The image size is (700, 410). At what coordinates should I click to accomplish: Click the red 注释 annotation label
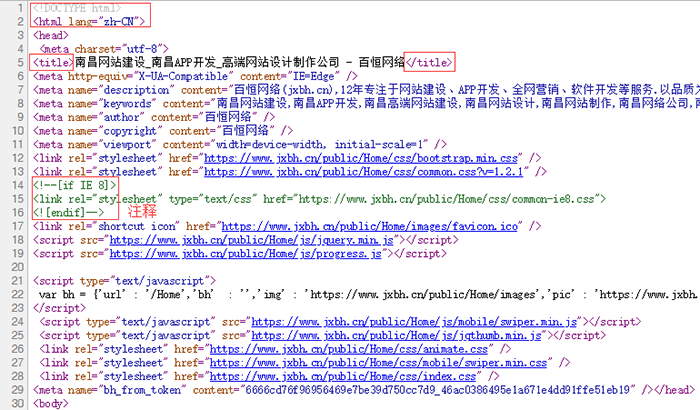click(144, 212)
